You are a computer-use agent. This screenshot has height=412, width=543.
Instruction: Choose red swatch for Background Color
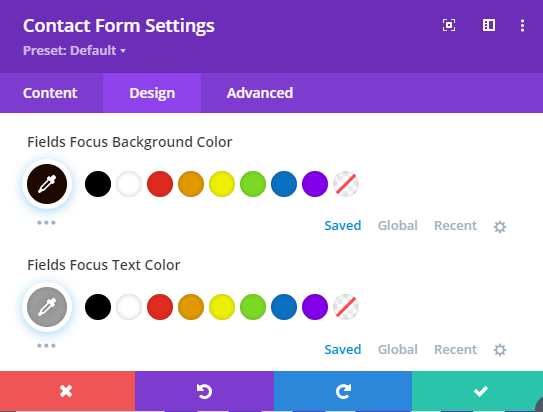[160, 184]
